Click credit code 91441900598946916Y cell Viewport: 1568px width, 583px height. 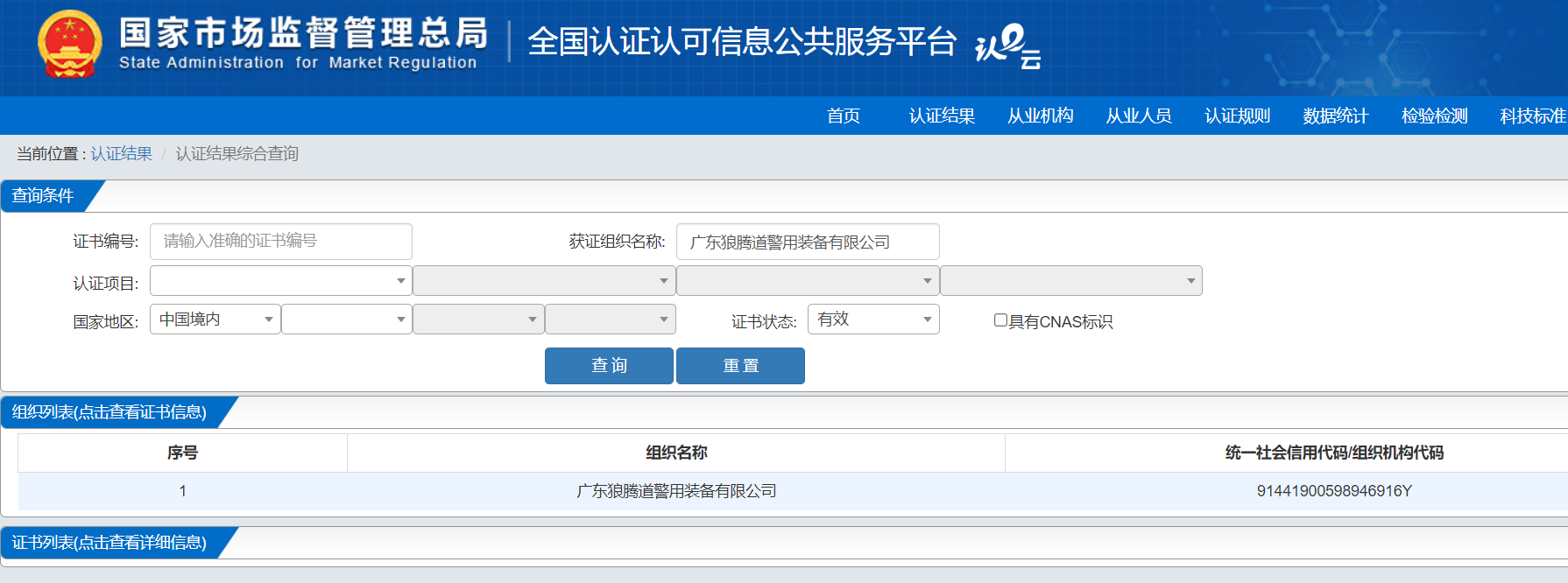click(x=1334, y=491)
